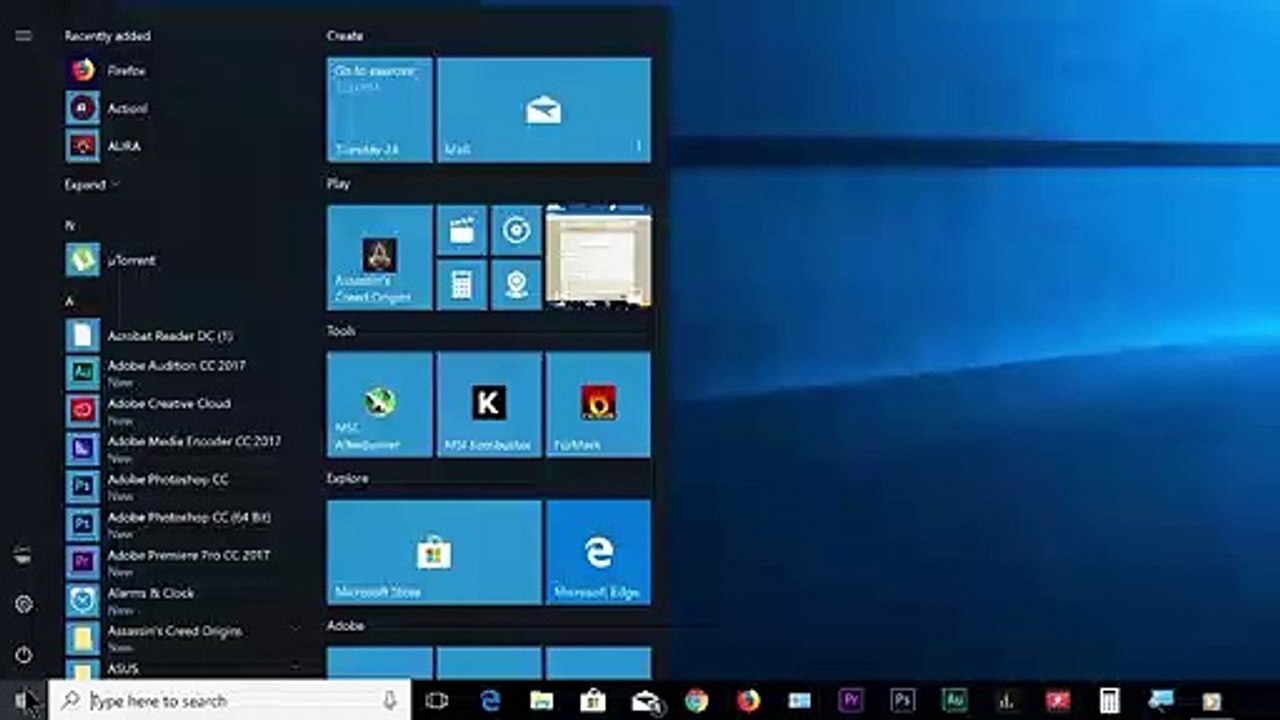Viewport: 1280px width, 720px height.
Task: Open Microsoft Store tile
Action: (x=434, y=552)
